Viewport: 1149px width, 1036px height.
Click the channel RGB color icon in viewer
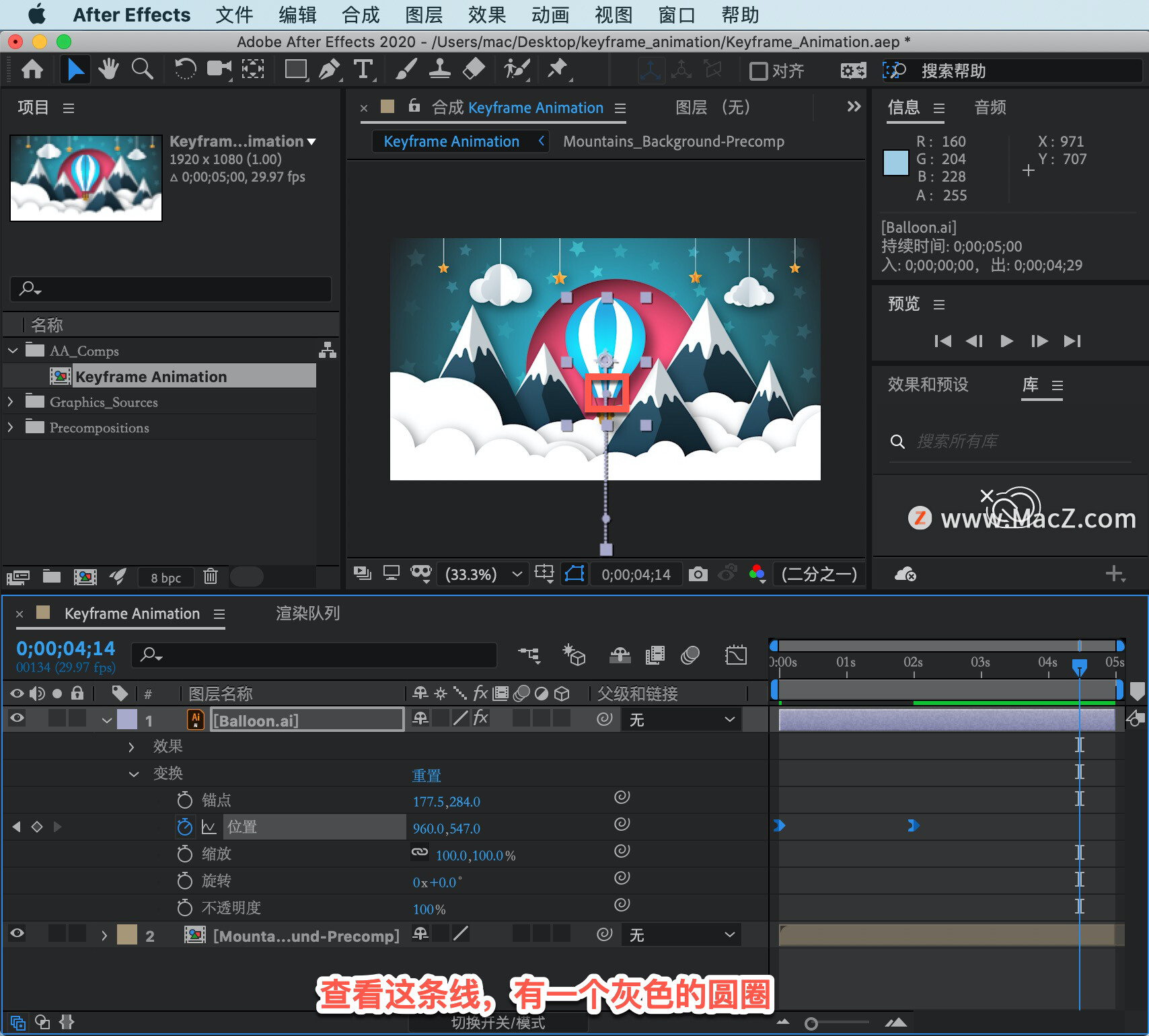757,574
